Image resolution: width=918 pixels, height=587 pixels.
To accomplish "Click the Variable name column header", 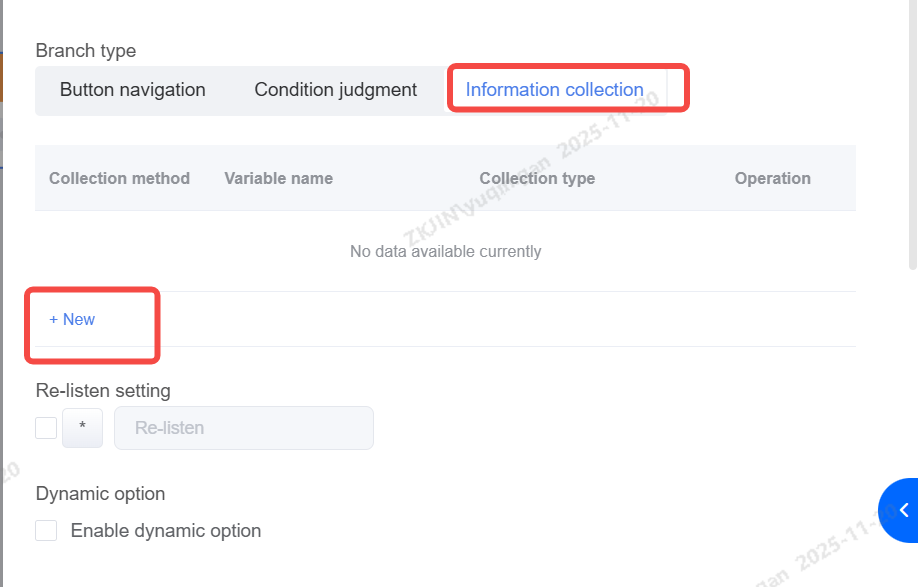I will (278, 179).
